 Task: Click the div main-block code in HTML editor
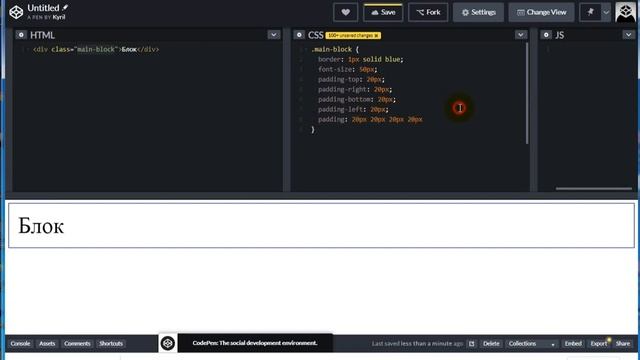[x=96, y=49]
